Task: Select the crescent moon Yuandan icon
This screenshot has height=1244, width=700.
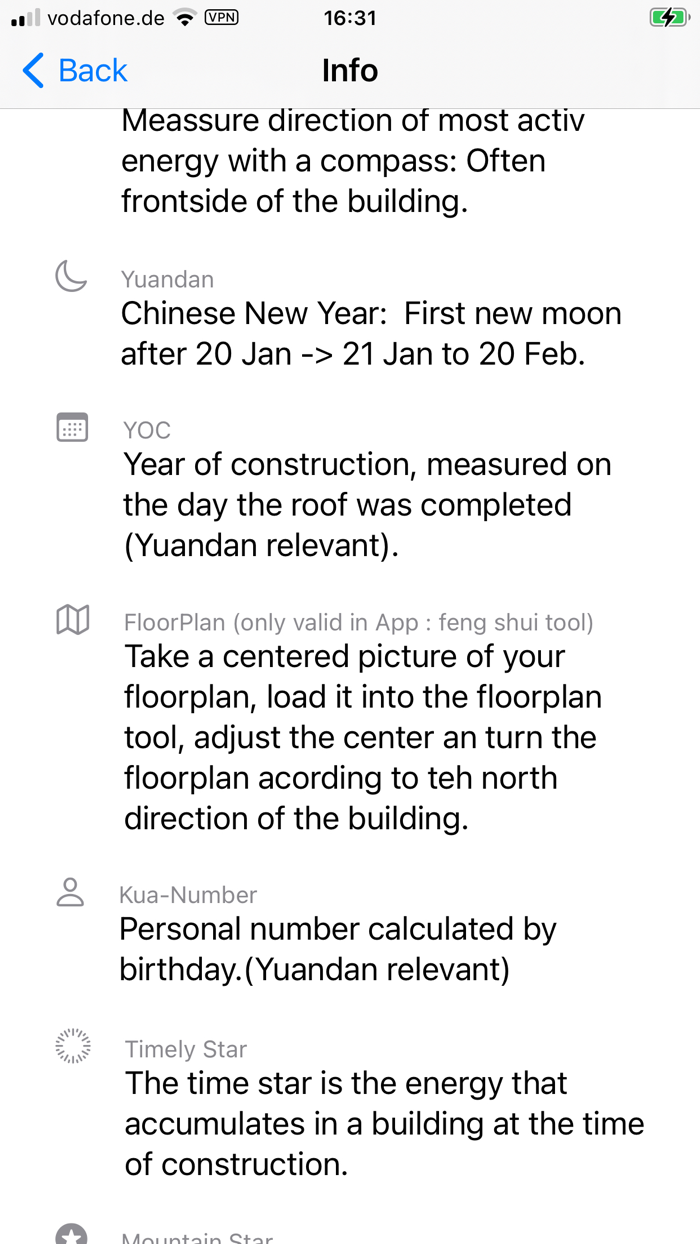Action: 70,275
